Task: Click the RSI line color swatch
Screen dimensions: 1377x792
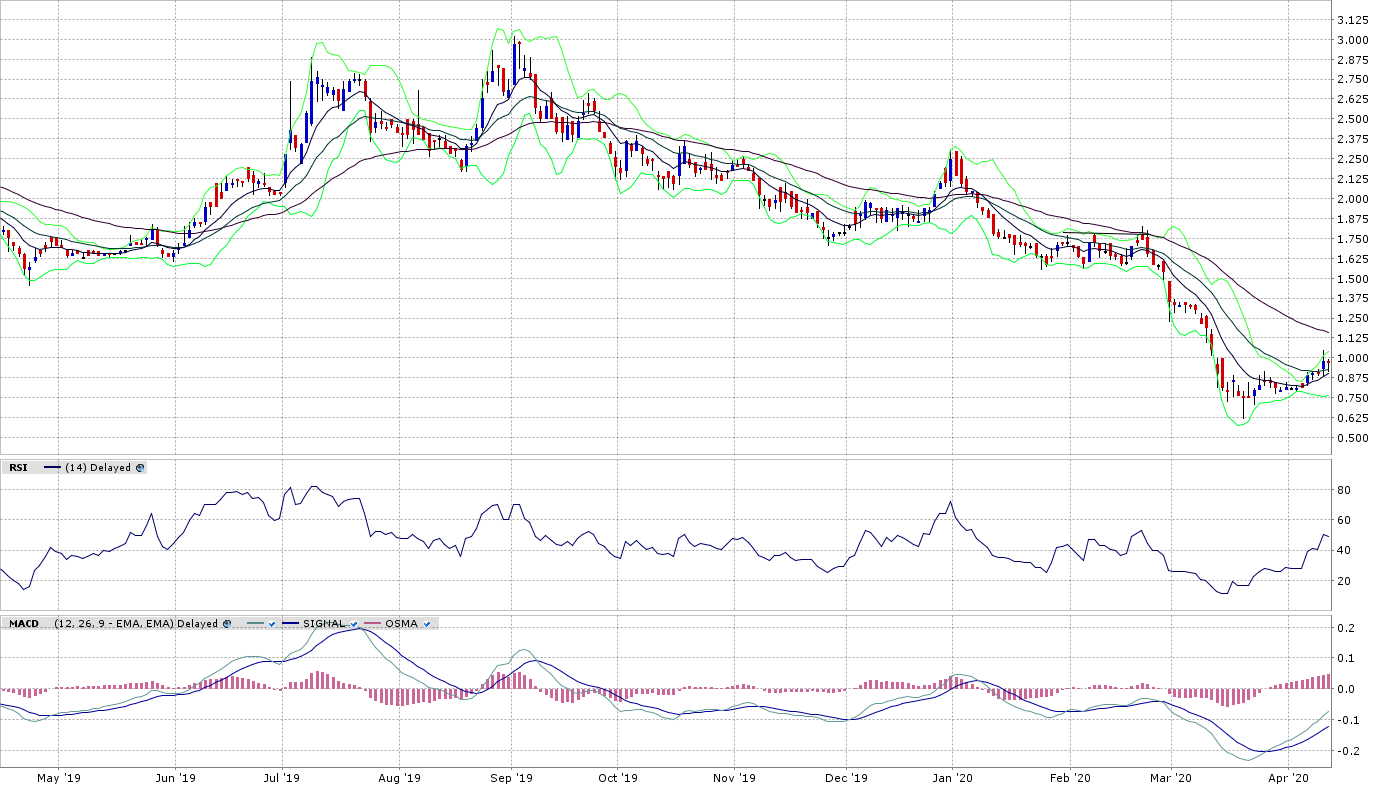Action: 52,467
